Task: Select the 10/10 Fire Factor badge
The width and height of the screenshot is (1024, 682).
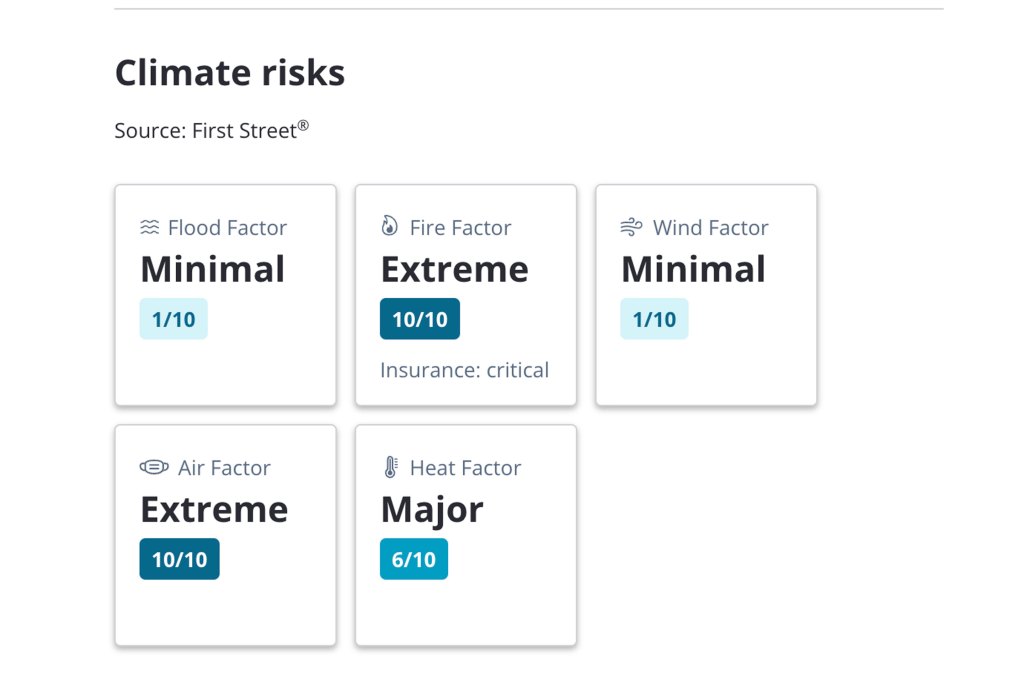Action: [419, 318]
